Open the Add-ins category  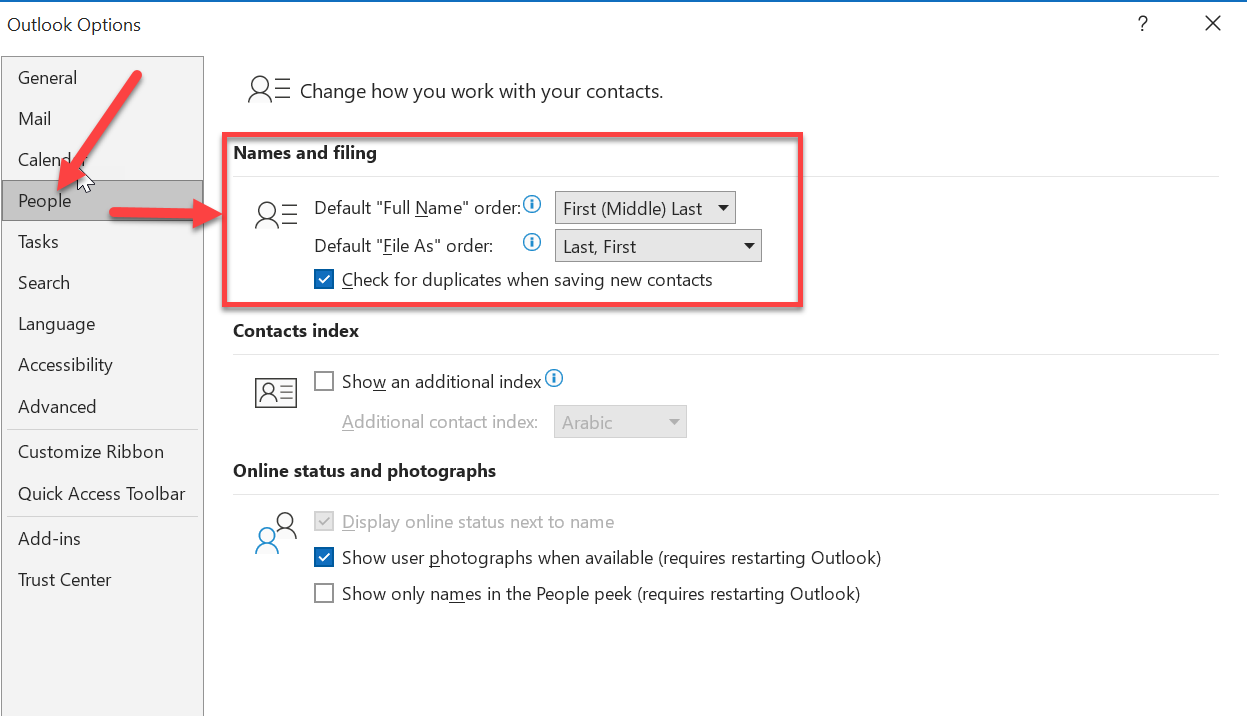pos(102,539)
